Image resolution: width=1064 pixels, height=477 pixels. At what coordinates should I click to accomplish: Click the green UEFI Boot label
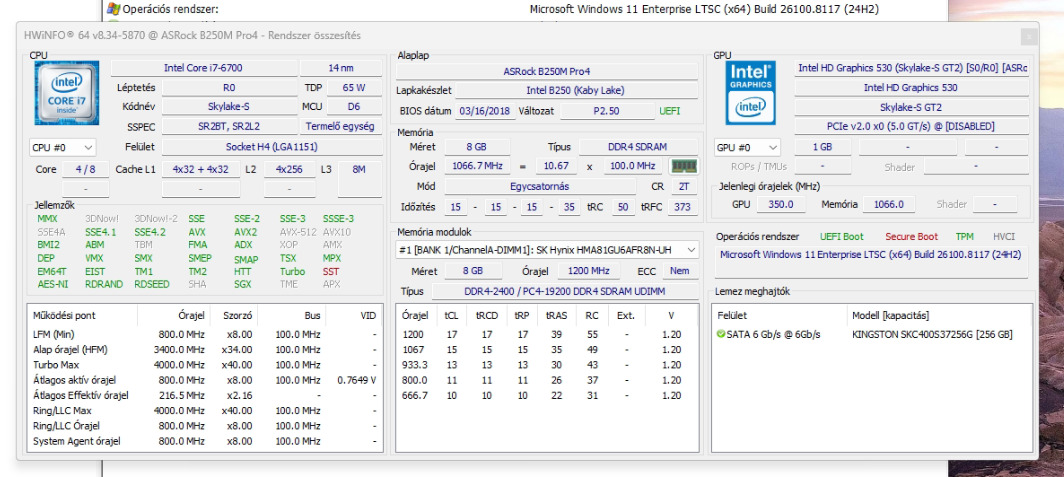(841, 237)
